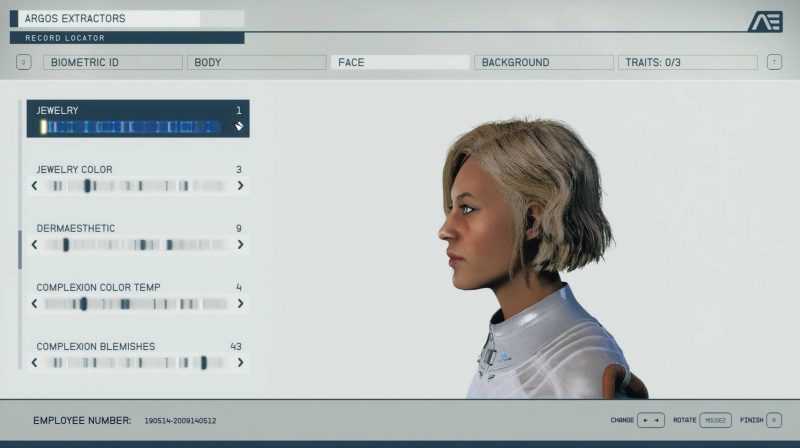Select the Face tab
The width and height of the screenshot is (800, 448).
pyautogui.click(x=401, y=62)
